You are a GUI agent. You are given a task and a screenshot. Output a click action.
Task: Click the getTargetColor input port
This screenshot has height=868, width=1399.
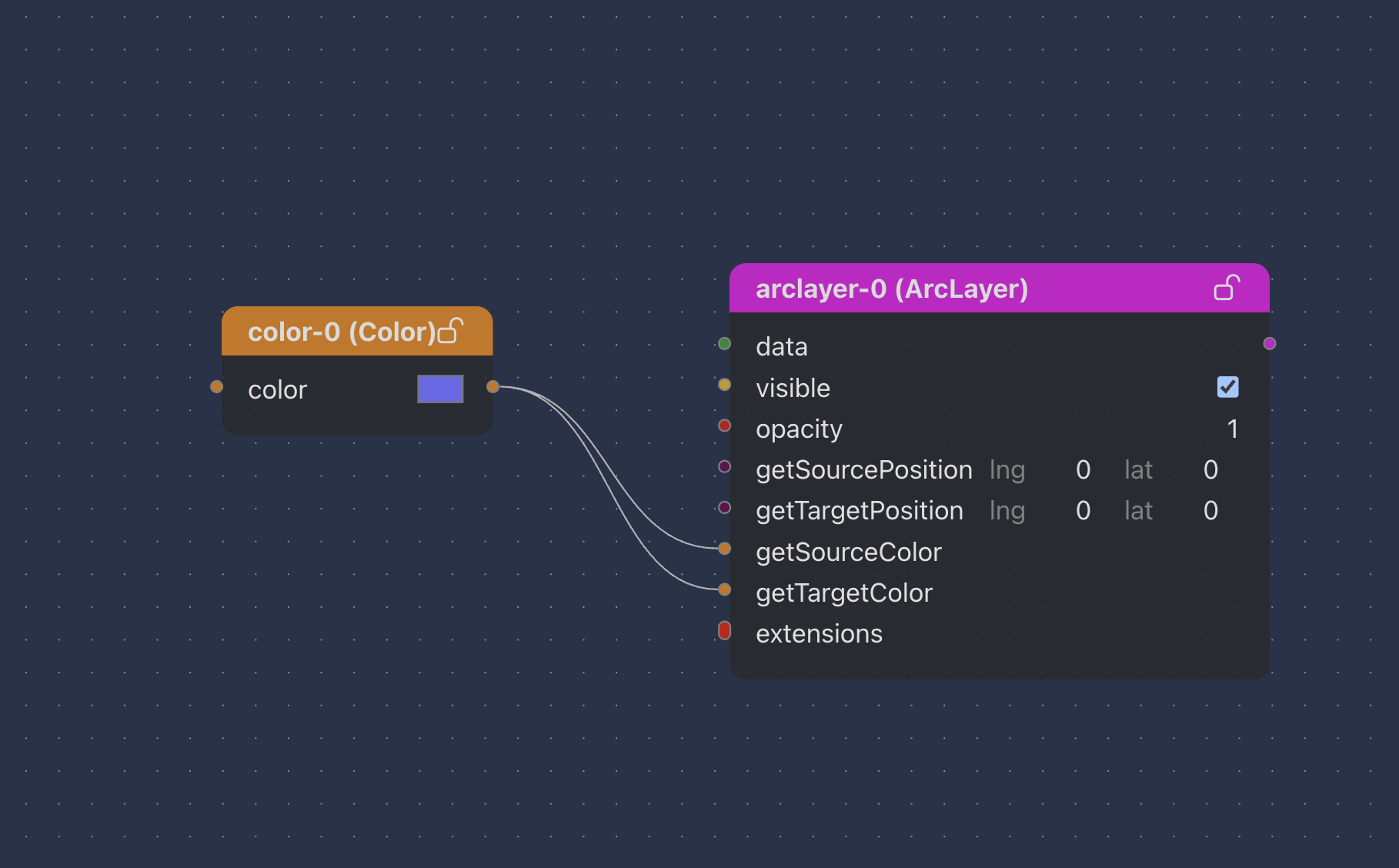point(724,589)
